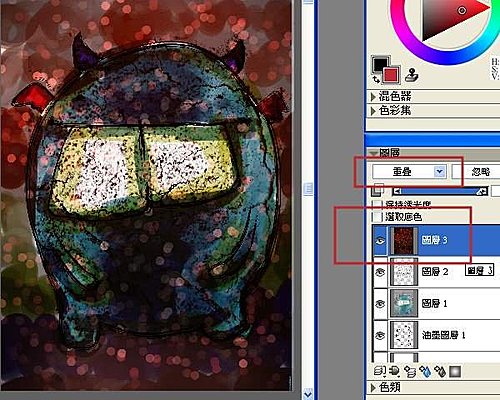Collapse the 圖層 panel
This screenshot has width=500, height=400.
click(x=374, y=153)
